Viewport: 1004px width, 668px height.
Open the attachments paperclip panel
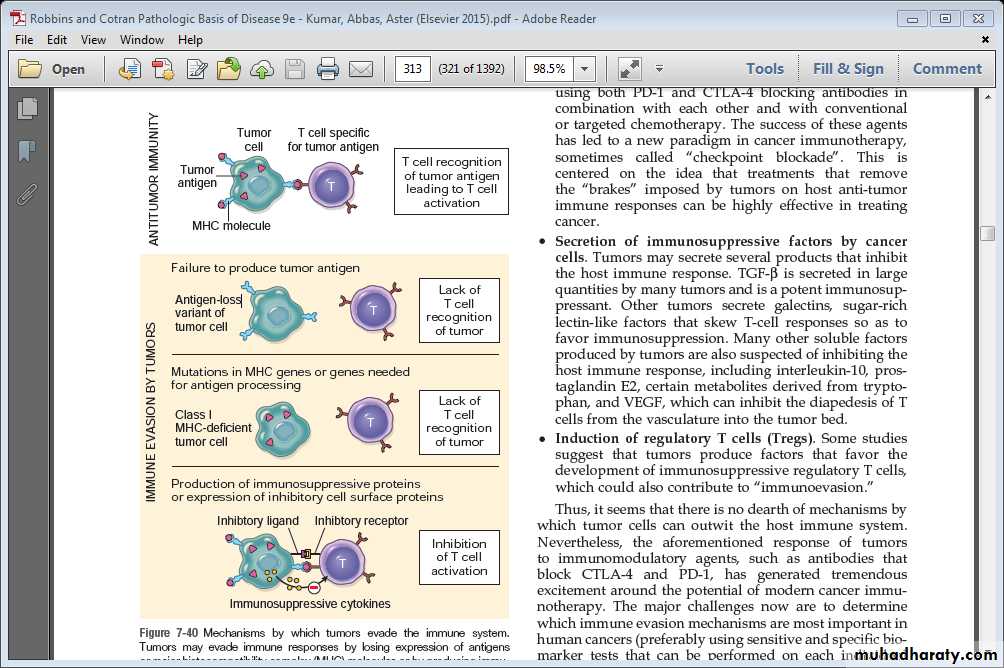pyautogui.click(x=27, y=193)
